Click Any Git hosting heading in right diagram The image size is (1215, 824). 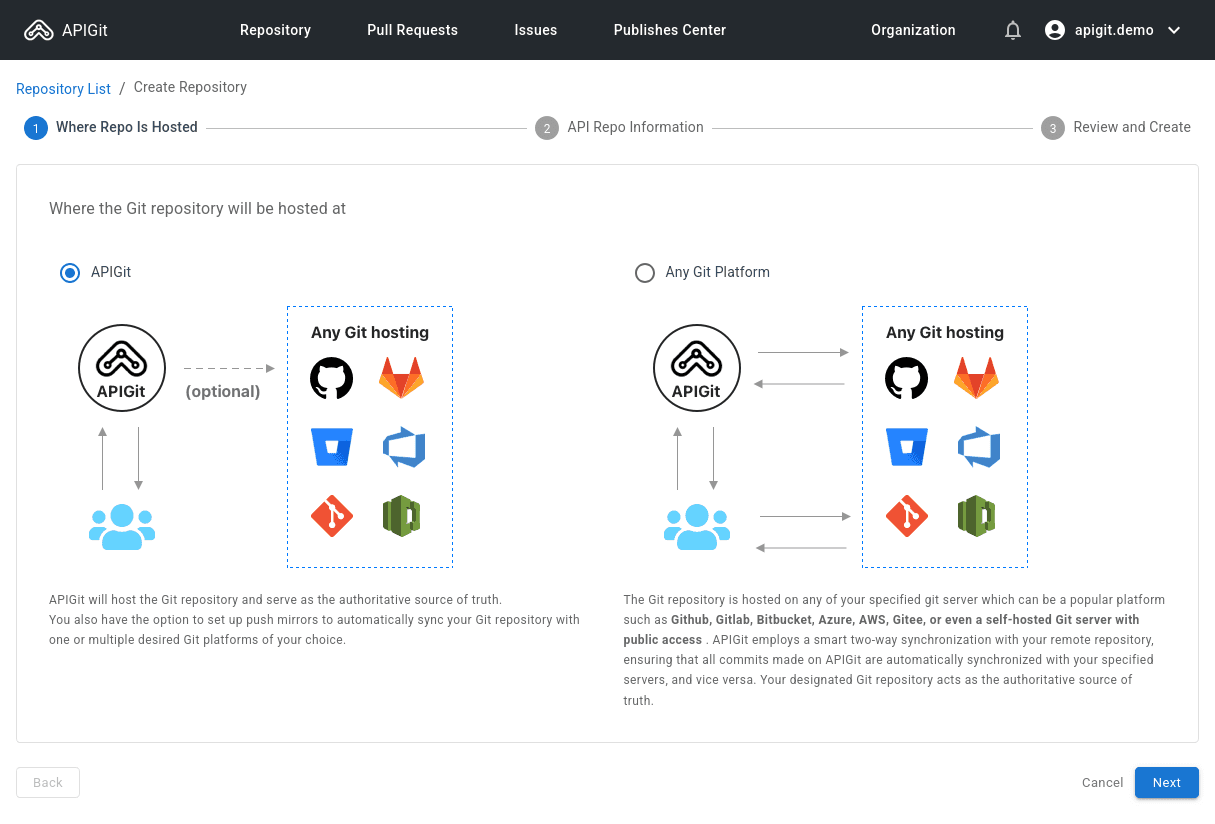(945, 332)
